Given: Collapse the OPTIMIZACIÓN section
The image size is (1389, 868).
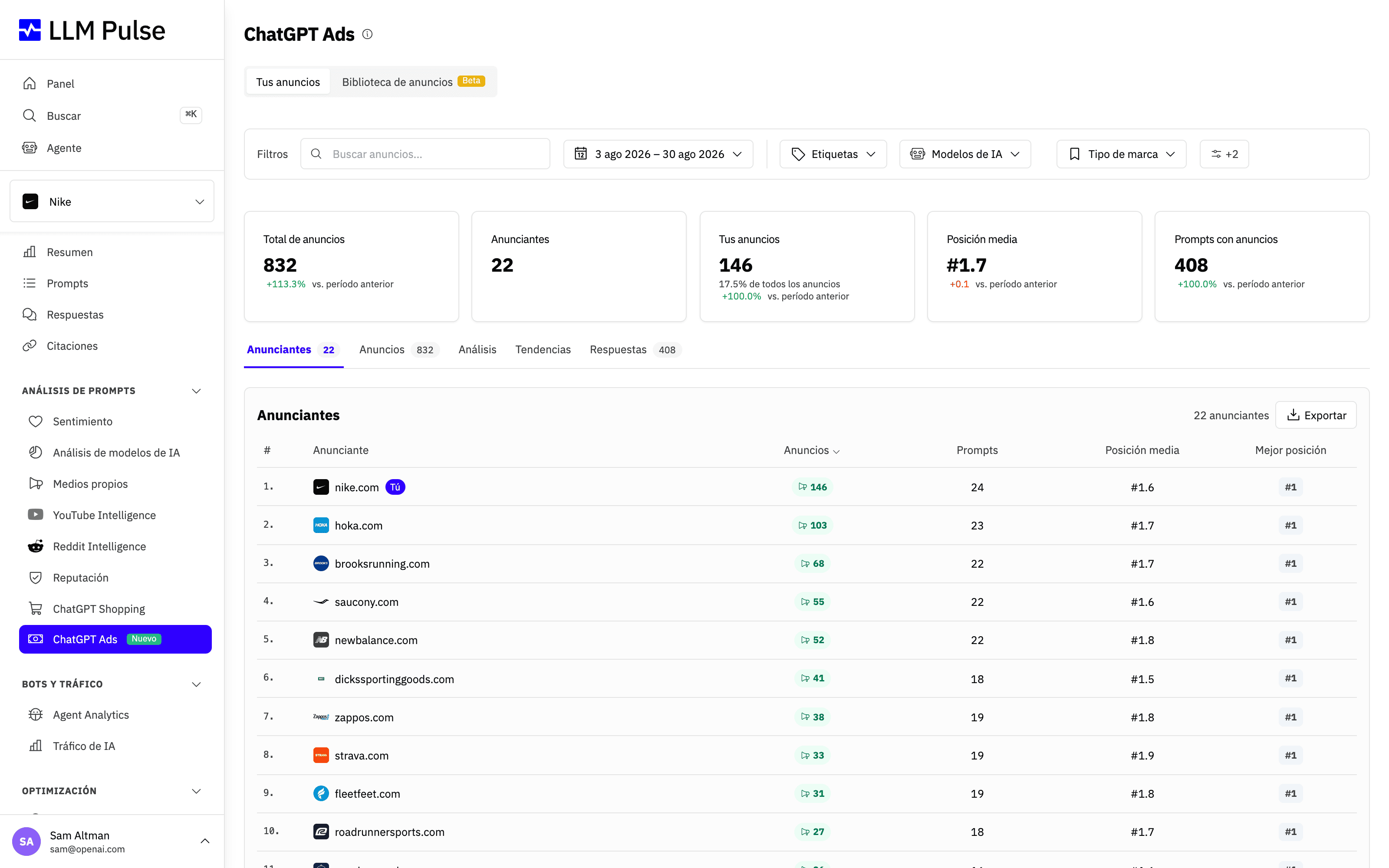Looking at the screenshot, I should click(196, 790).
